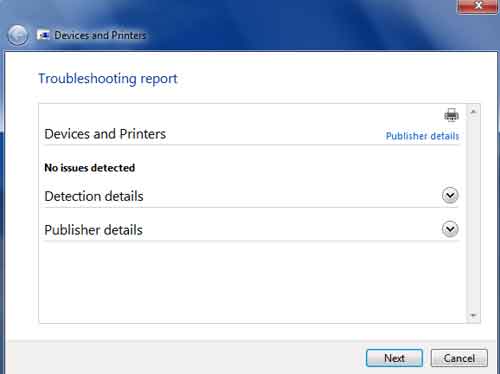500x374 pixels.
Task: Select the Publisher details section heading
Action: point(93,230)
